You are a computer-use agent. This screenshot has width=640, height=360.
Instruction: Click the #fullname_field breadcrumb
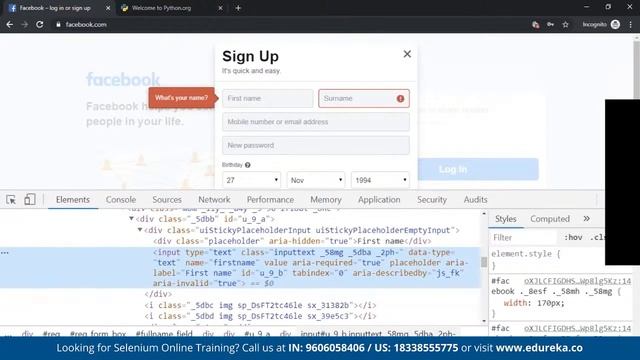pos(164,333)
